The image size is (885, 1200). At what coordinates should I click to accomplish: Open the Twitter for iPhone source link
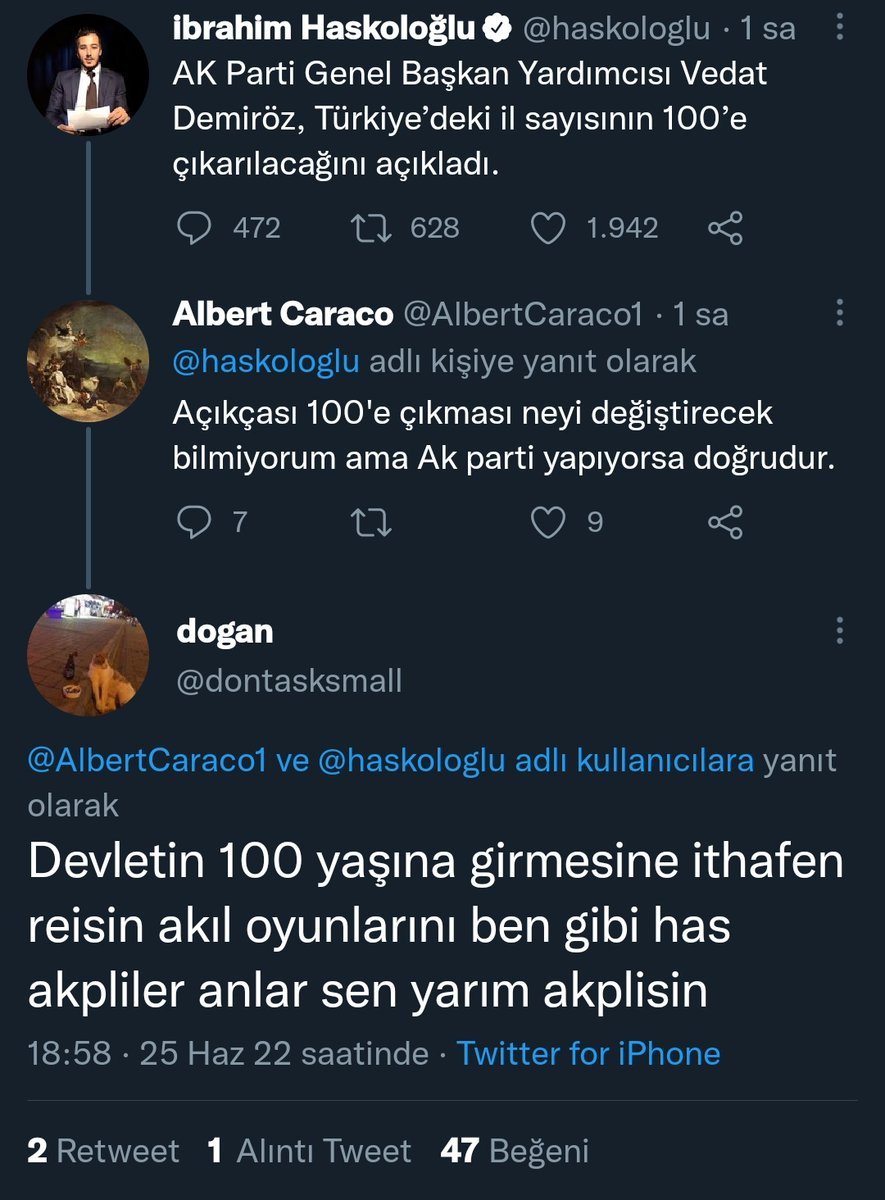point(588,1053)
